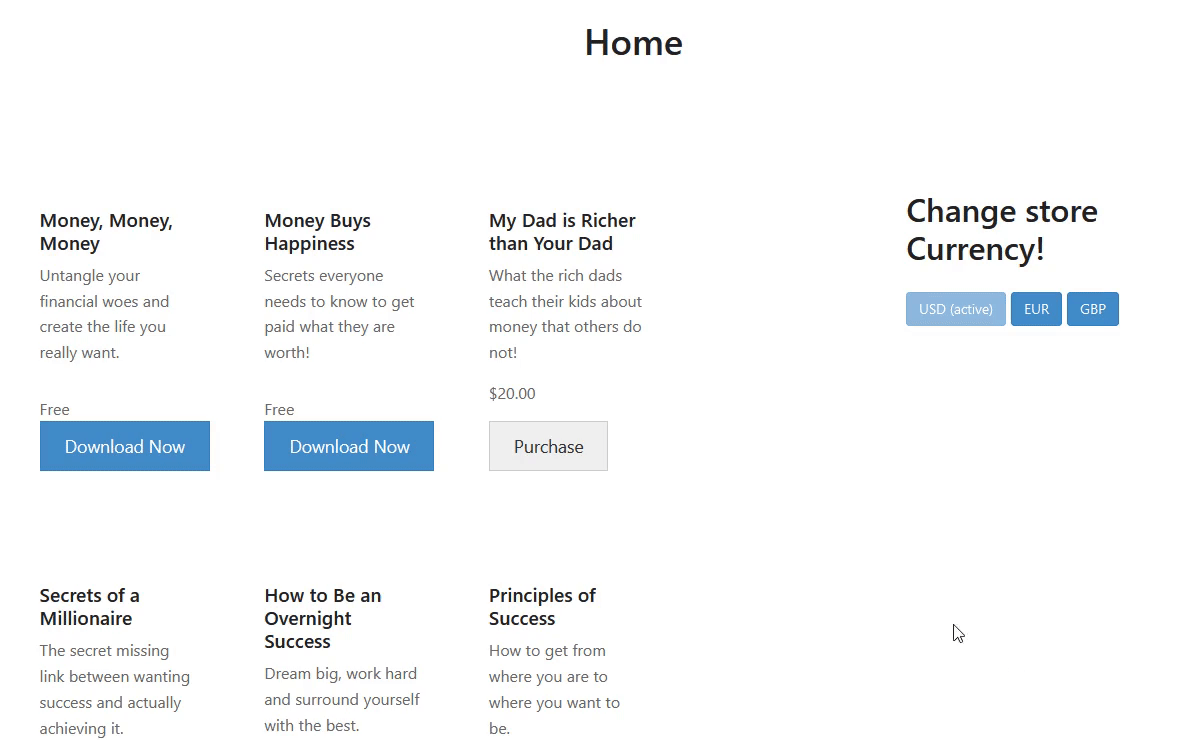Click Download Now under Money Buys Happiness
1186x740 pixels.
(349, 446)
